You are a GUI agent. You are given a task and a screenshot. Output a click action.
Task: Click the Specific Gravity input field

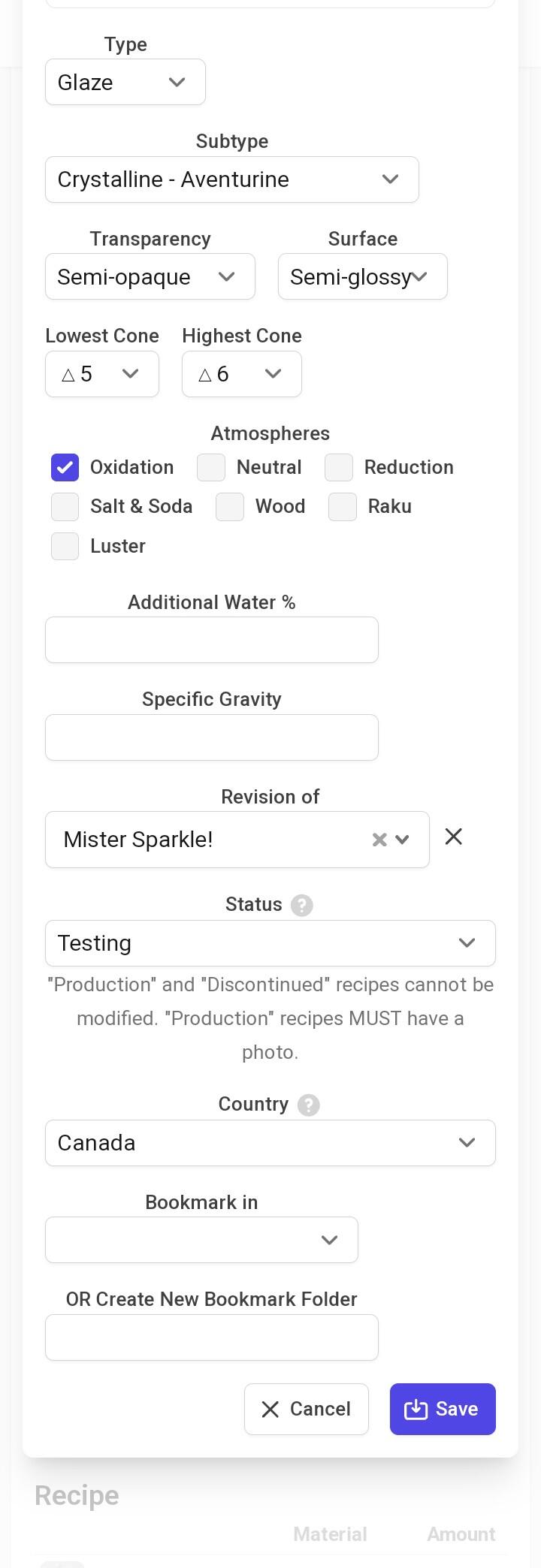(212, 737)
